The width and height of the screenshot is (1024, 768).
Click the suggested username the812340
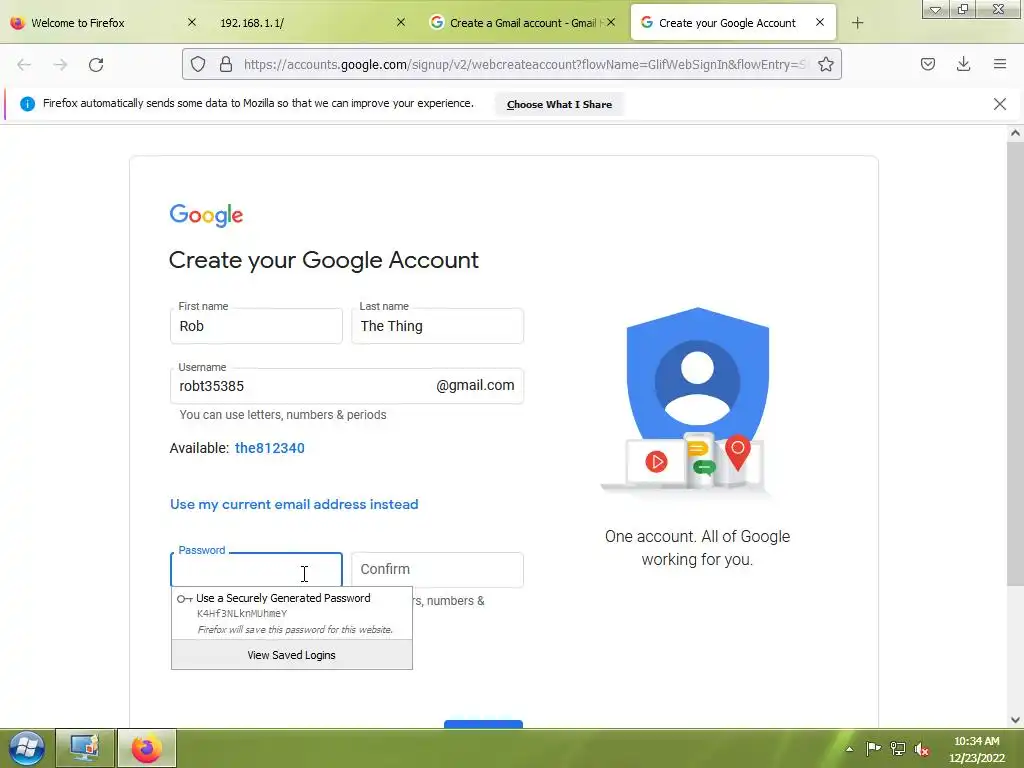pyautogui.click(x=270, y=448)
